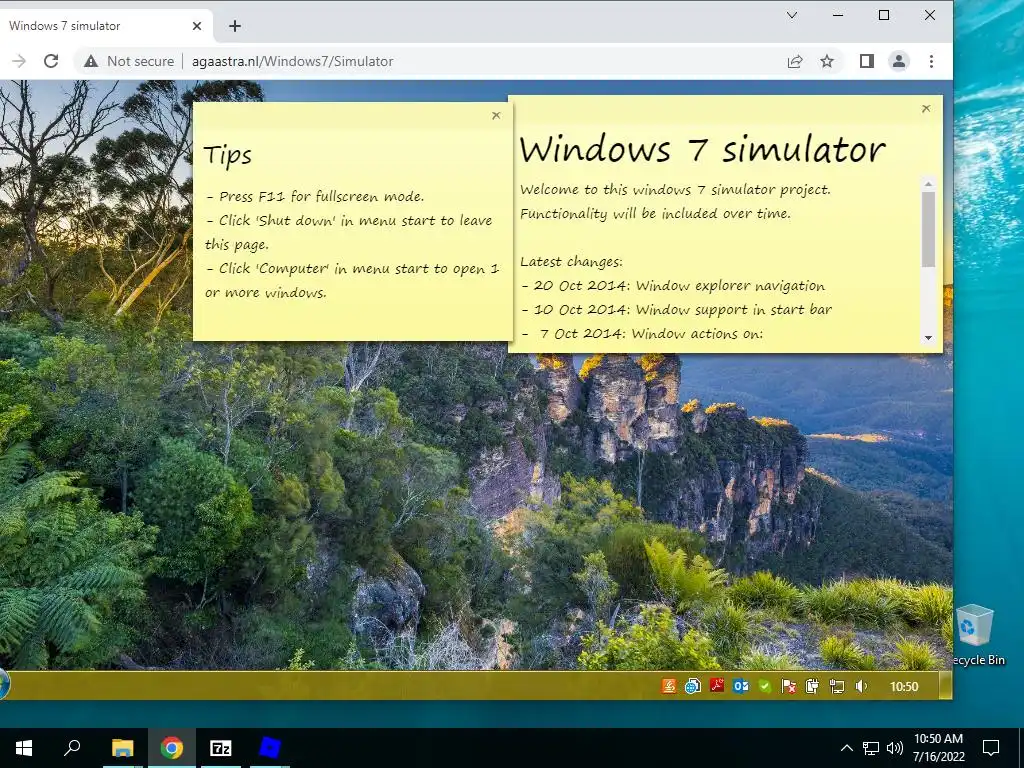Screen dimensions: 1024x768
Task: Click the 'Windows 7 simulator' note heading
Action: click(x=703, y=149)
